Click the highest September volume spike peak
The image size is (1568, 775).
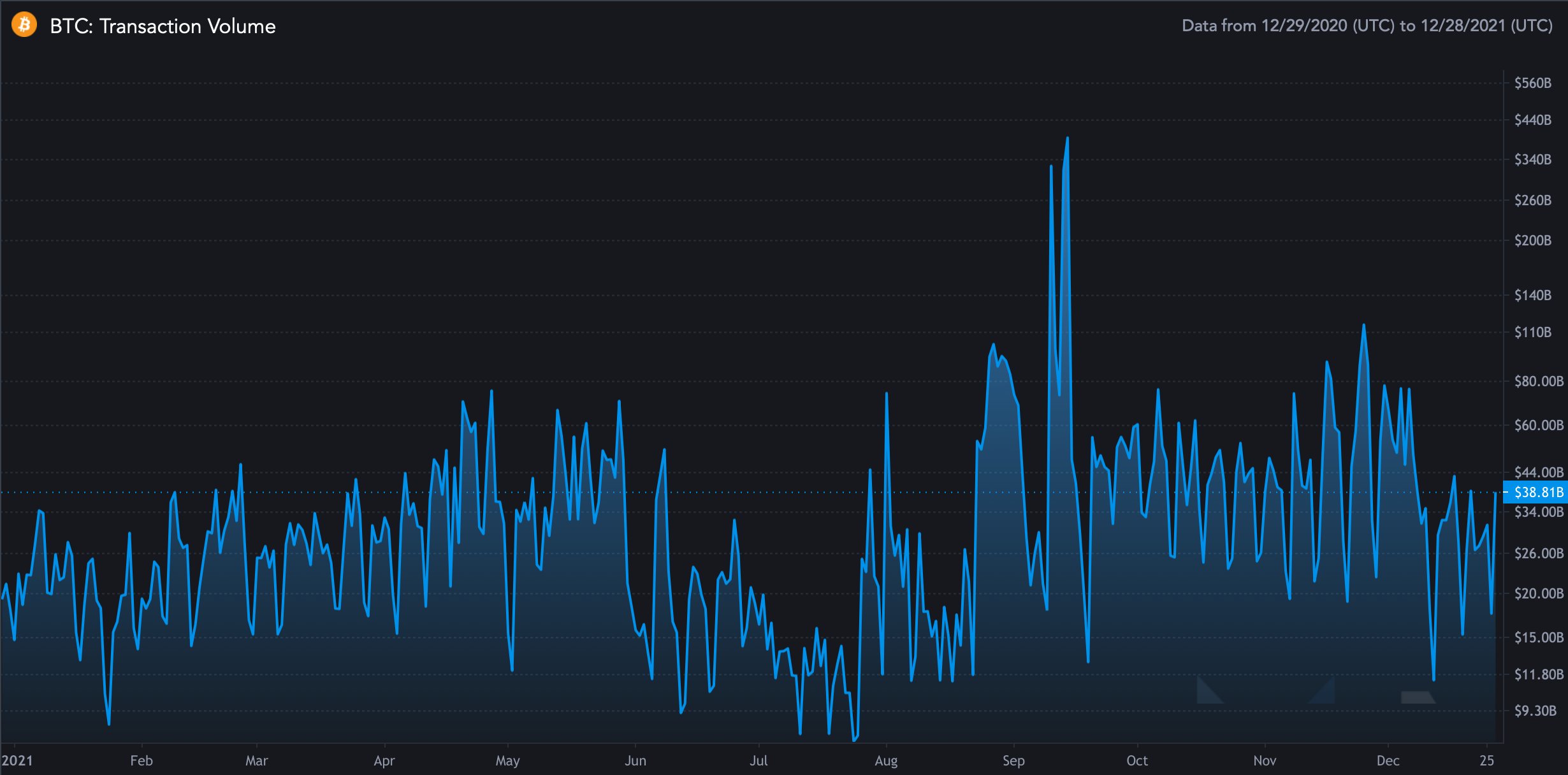click(x=1068, y=138)
